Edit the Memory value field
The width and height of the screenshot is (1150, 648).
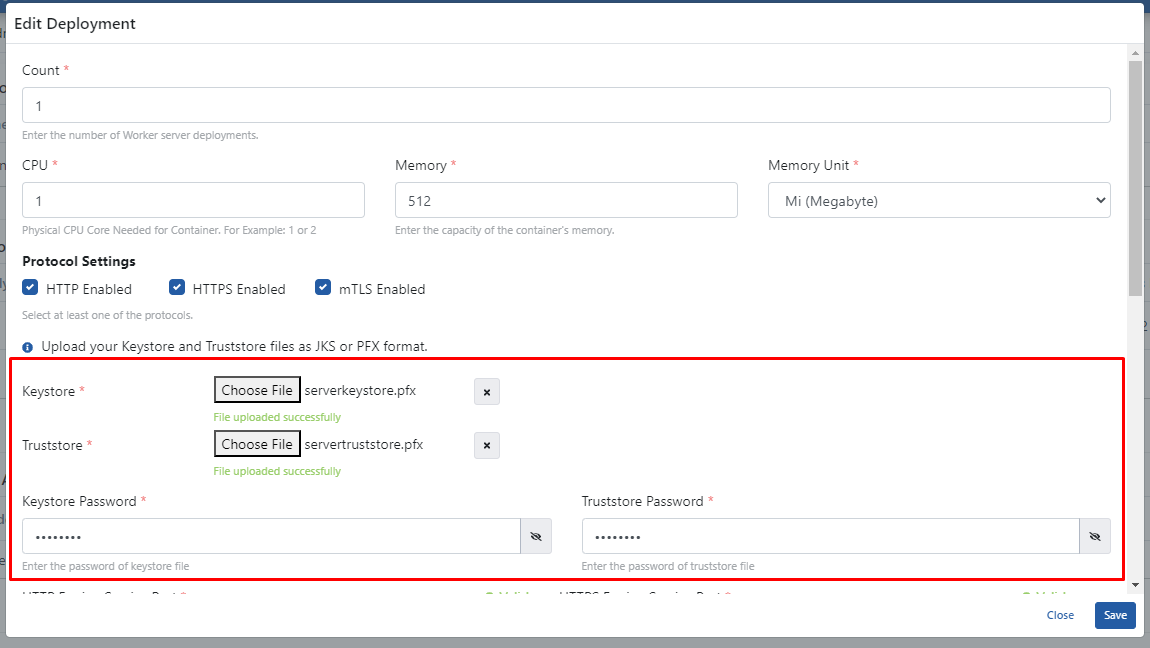point(566,201)
